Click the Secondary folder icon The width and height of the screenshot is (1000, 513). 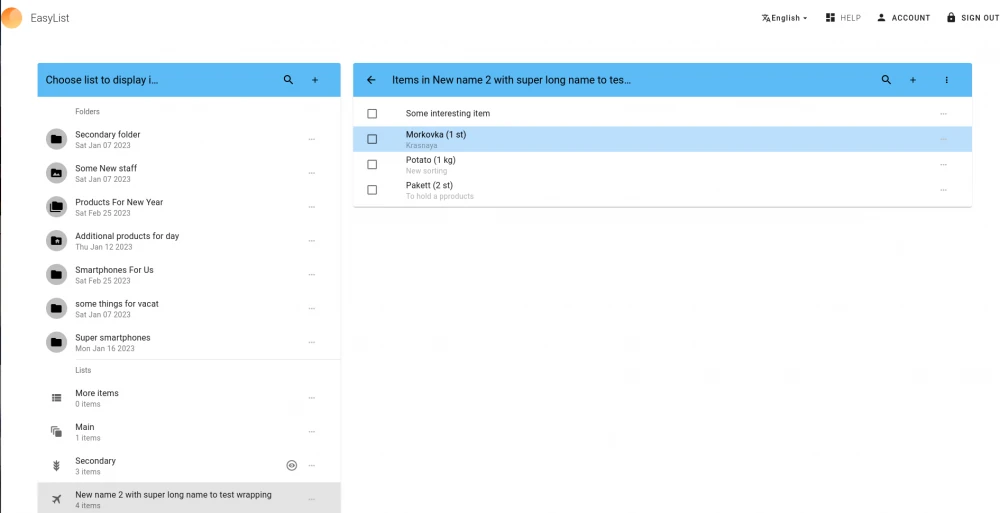pos(57,139)
